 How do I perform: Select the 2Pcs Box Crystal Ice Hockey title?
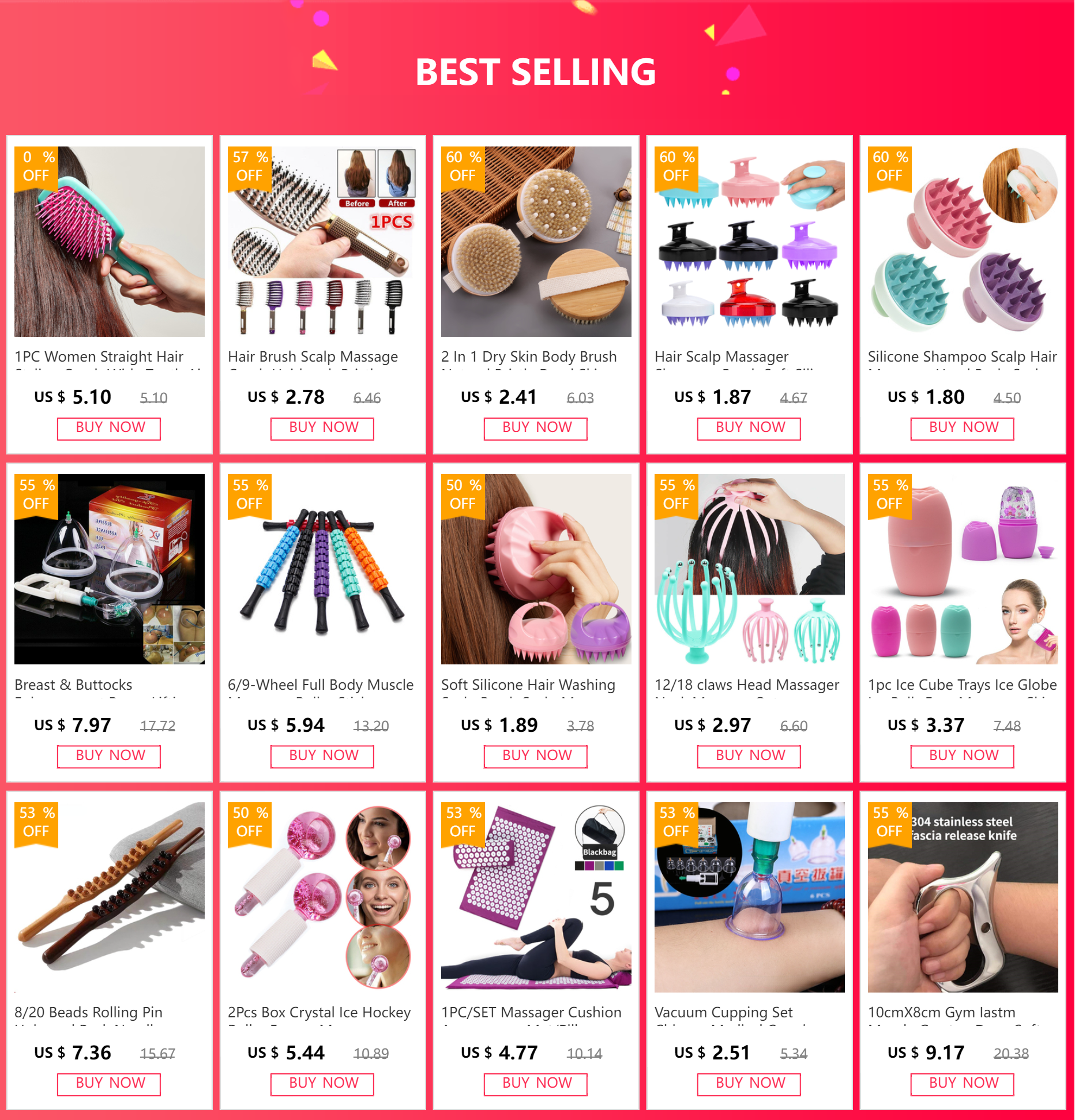coord(320,1013)
